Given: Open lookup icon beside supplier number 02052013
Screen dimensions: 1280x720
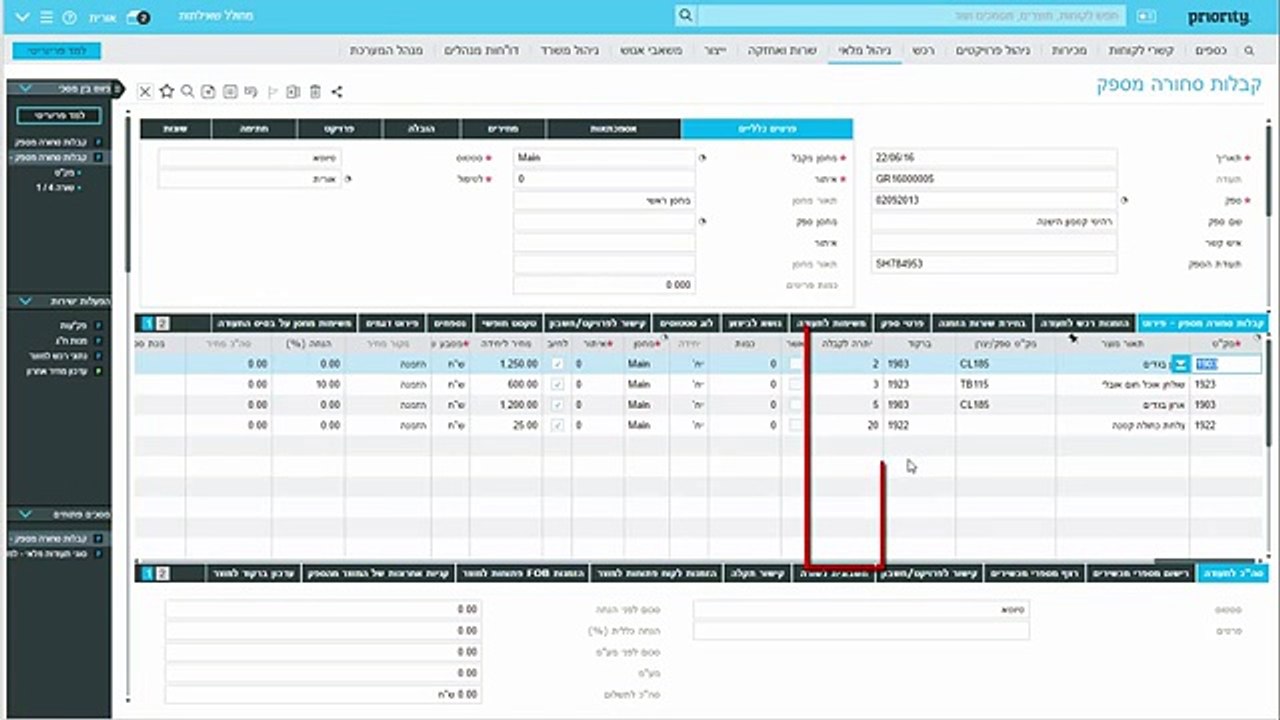Looking at the screenshot, I should tap(1124, 200).
